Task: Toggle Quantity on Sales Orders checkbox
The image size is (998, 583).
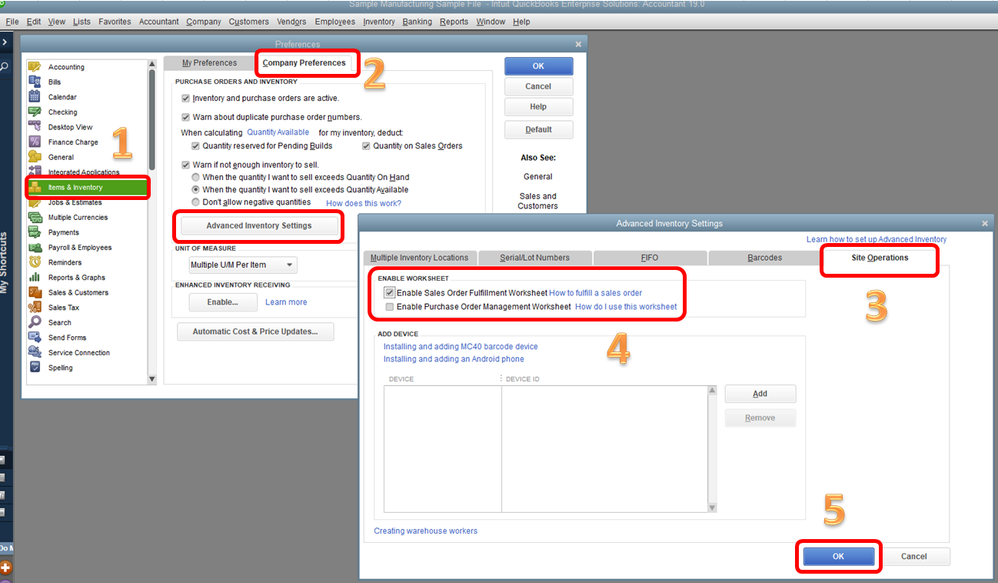Action: click(x=366, y=146)
